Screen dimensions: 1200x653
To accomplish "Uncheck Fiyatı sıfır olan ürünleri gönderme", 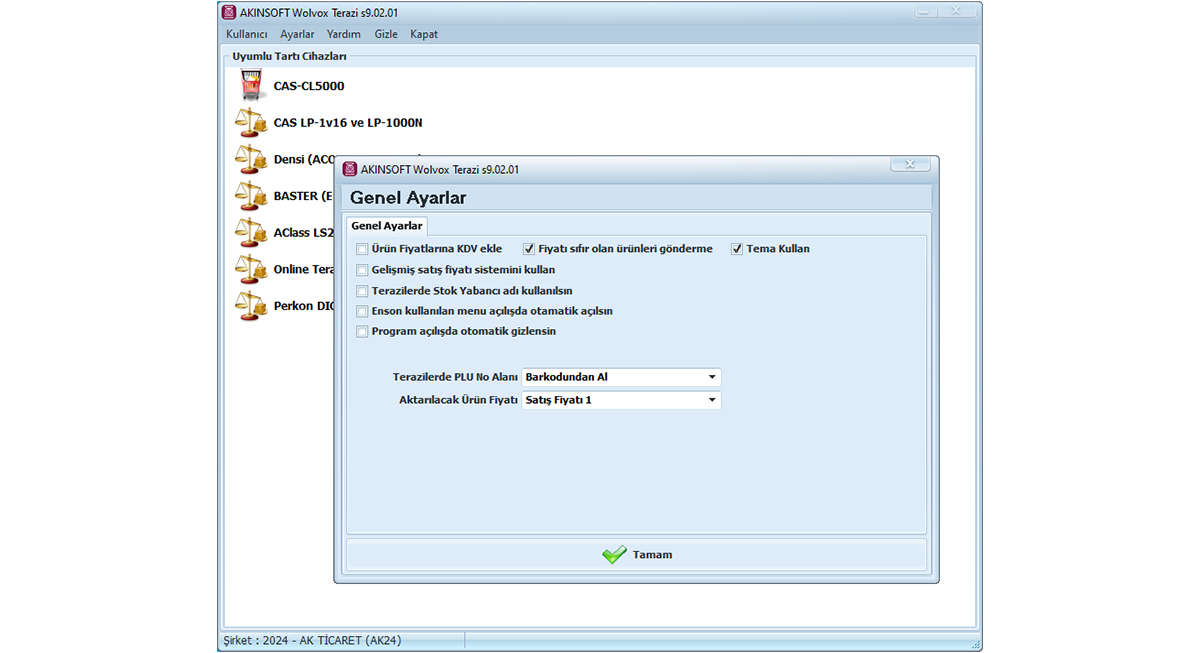I will tap(529, 249).
